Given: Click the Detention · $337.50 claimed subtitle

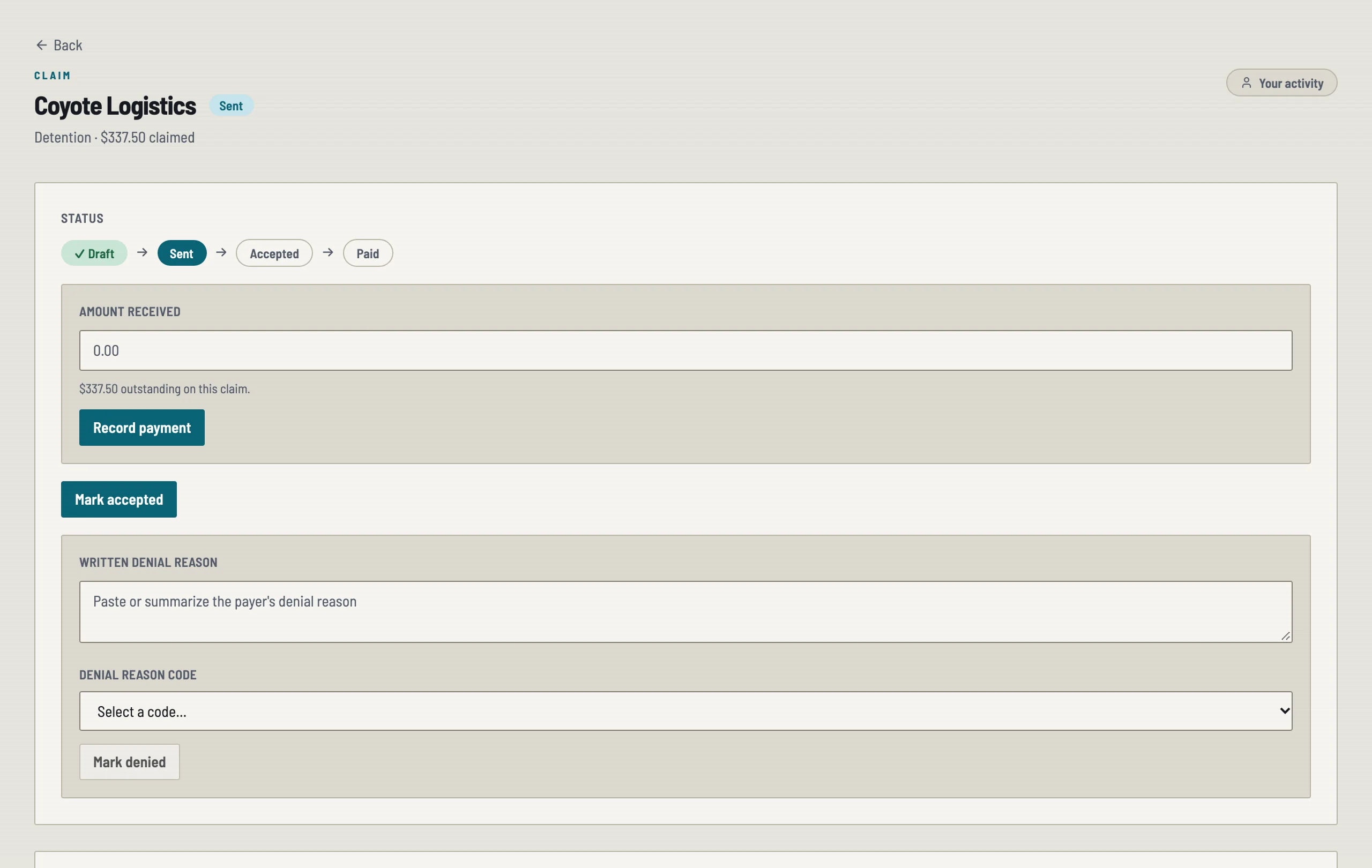Looking at the screenshot, I should tap(115, 138).
